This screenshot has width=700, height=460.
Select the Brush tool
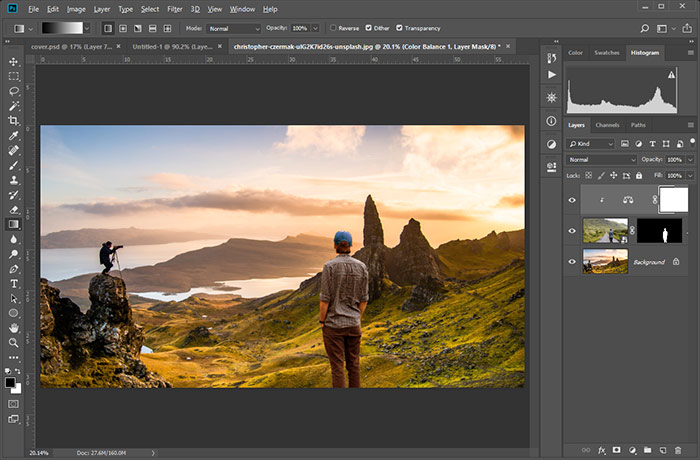coord(14,165)
